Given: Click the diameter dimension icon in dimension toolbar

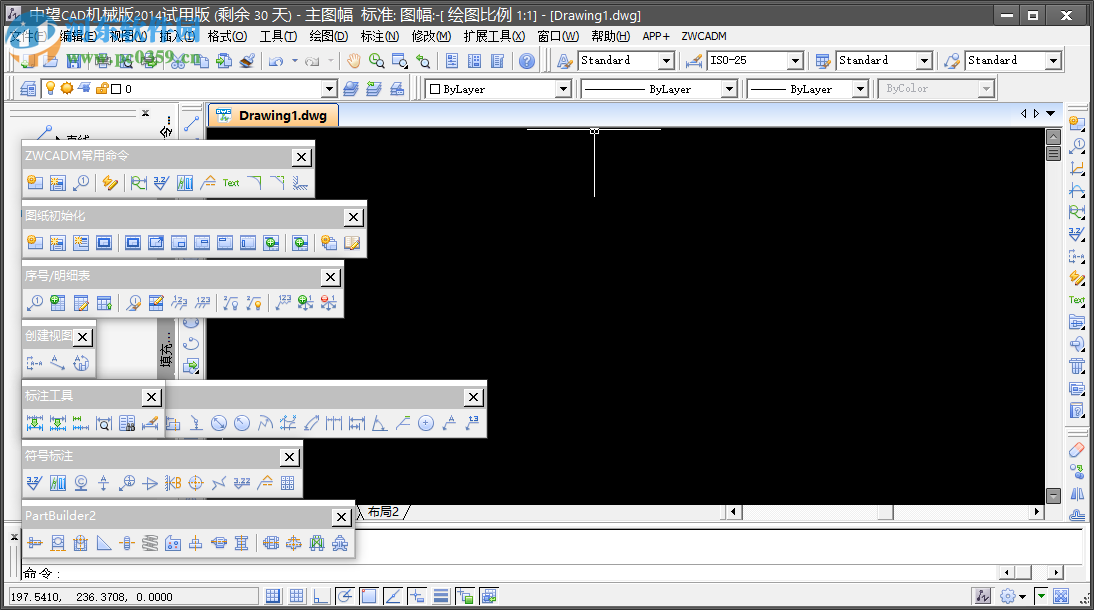Looking at the screenshot, I should (x=219, y=423).
